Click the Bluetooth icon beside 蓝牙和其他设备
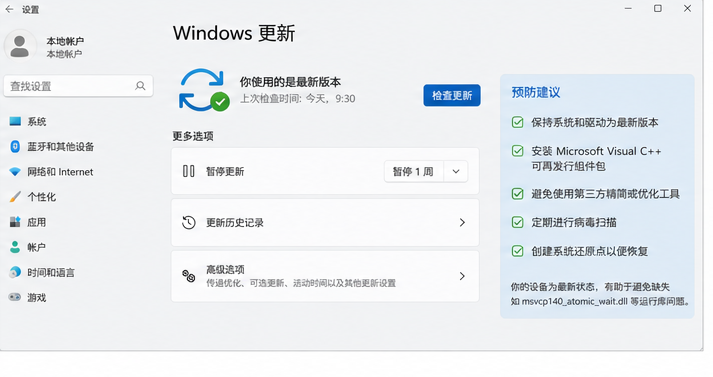The width and height of the screenshot is (713, 377). coord(15,146)
